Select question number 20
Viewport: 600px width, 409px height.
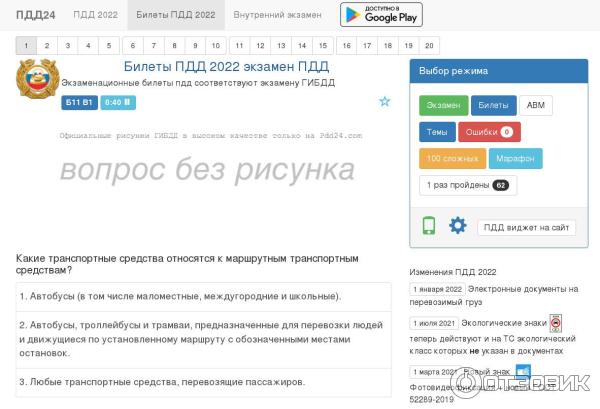click(429, 46)
